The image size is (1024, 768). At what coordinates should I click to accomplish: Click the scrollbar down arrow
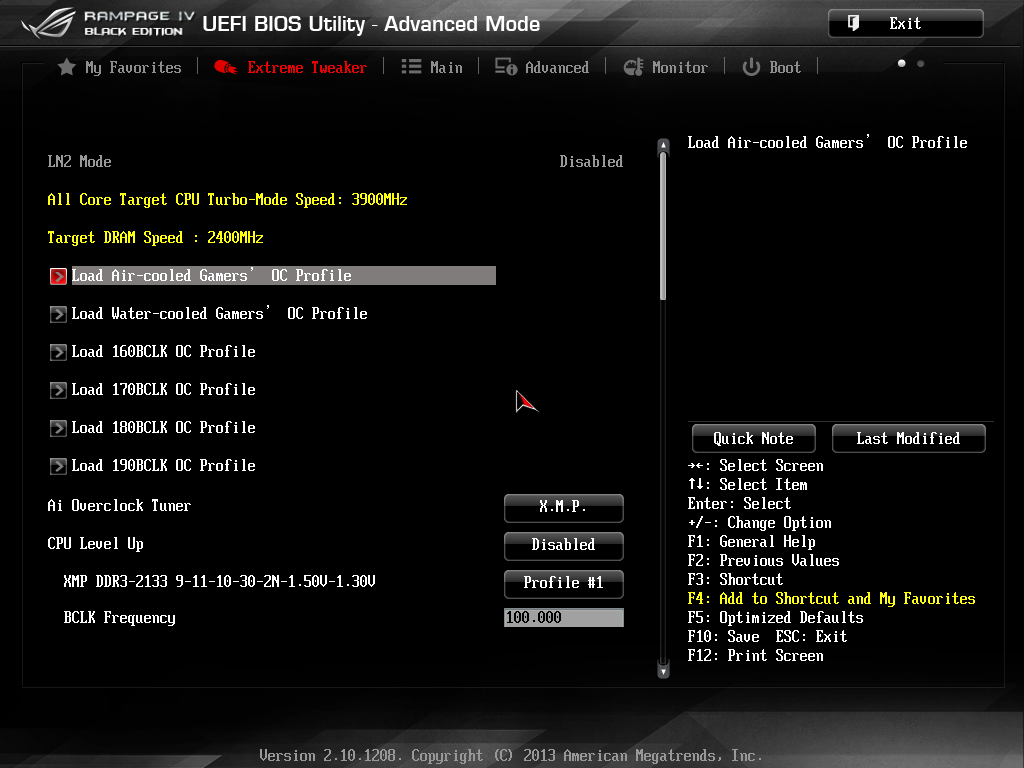point(662,671)
